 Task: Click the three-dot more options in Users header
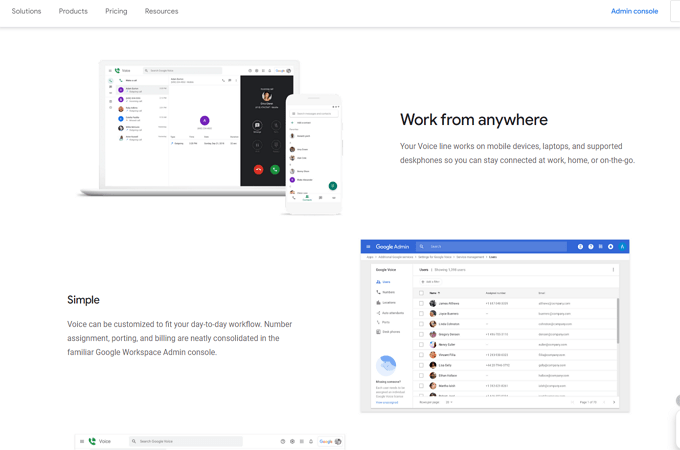point(613,270)
